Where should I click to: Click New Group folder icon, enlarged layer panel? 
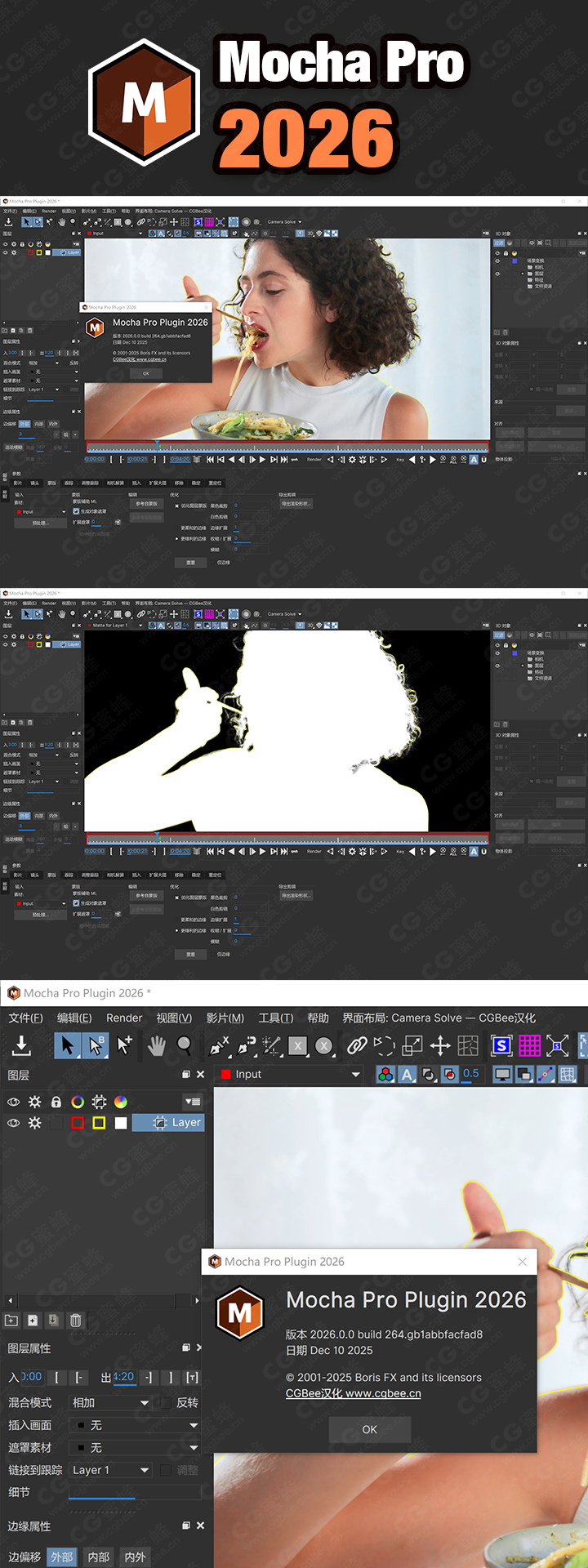coord(11,1320)
